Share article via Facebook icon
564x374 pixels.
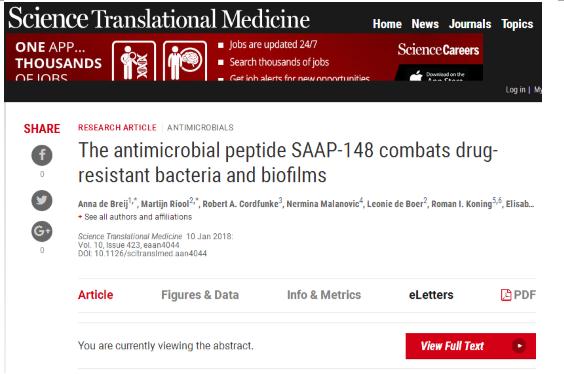click(42, 155)
